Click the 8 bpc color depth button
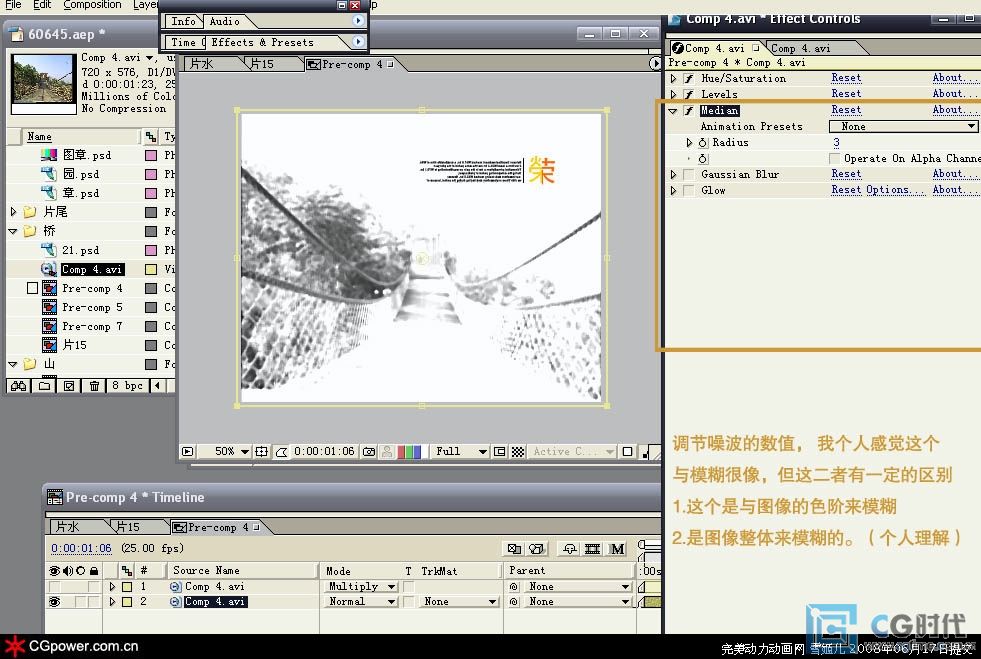The image size is (981, 659). click(127, 386)
